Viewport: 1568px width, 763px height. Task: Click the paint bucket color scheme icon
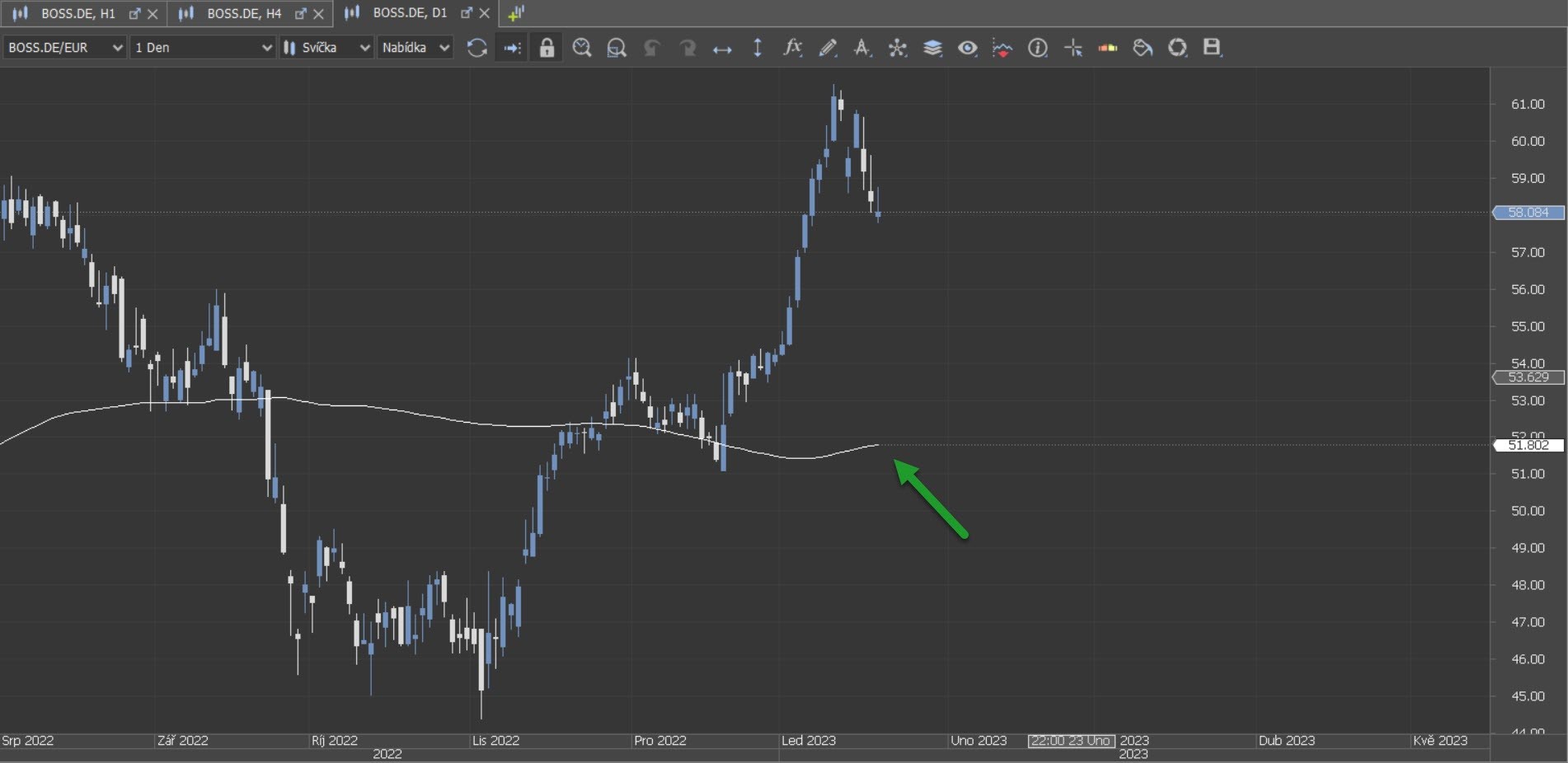coord(1143,48)
